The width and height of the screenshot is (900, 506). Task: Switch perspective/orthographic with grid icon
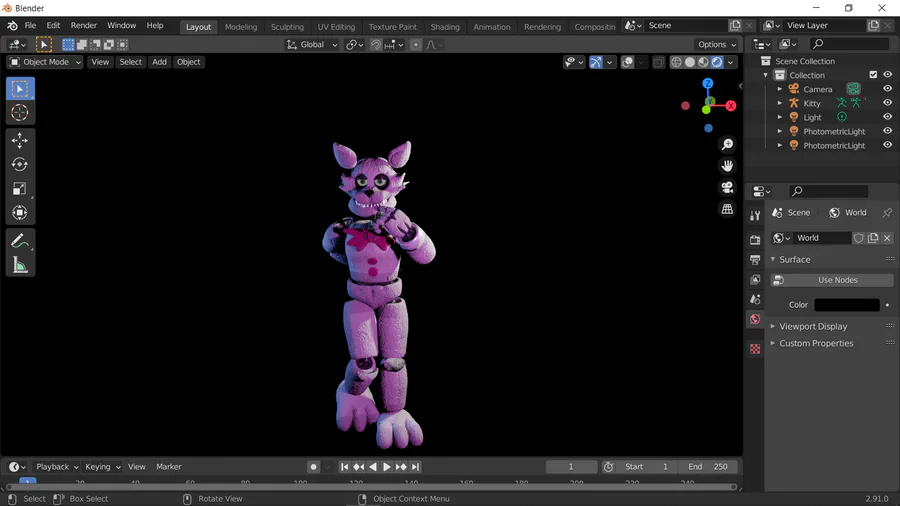(x=727, y=209)
